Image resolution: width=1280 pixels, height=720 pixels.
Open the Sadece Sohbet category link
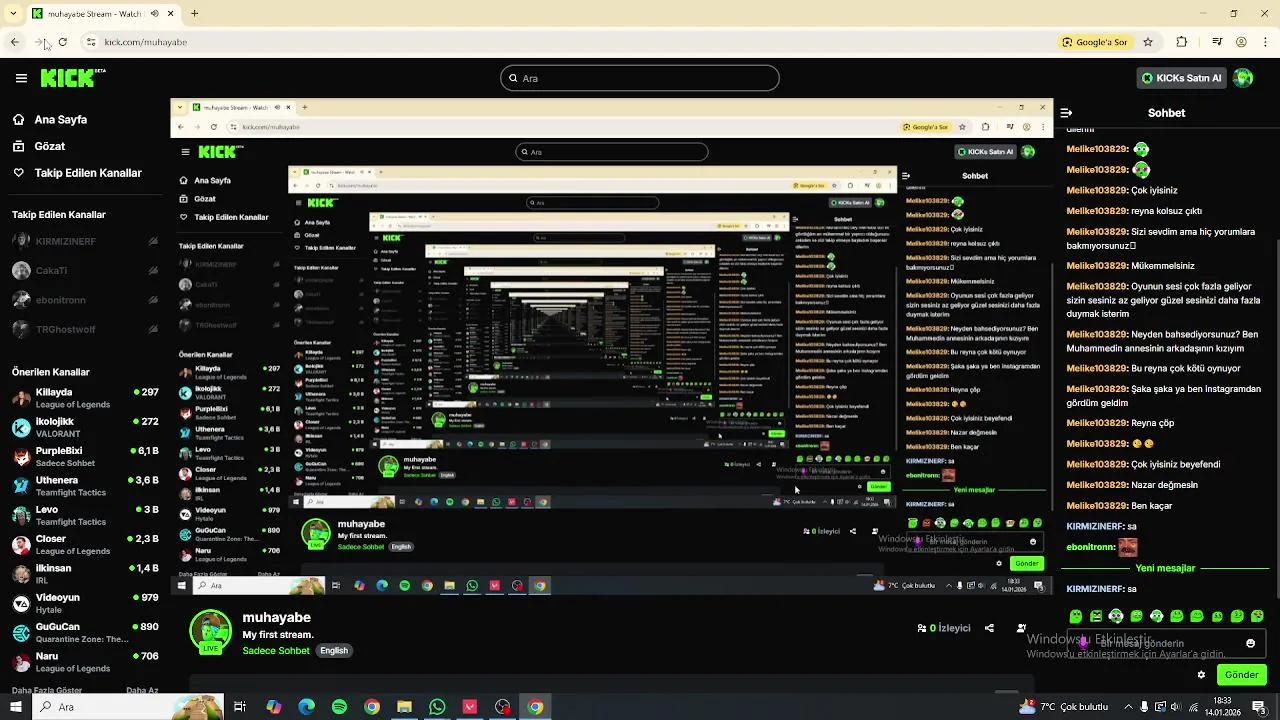(x=276, y=651)
